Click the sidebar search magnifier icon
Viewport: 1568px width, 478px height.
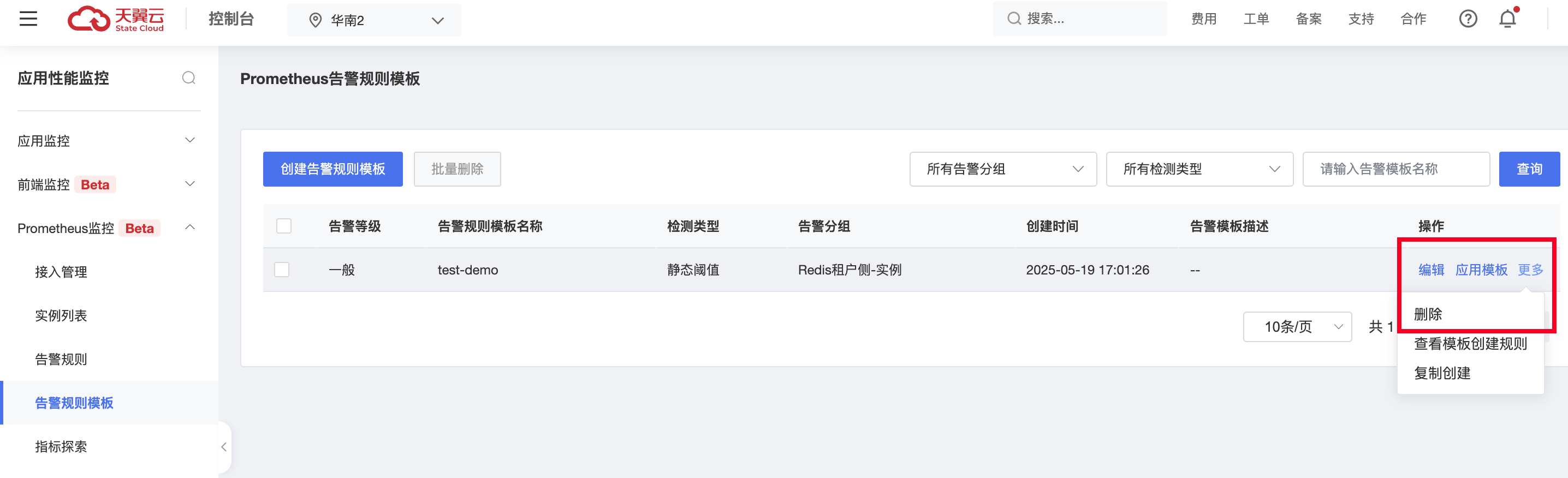click(x=189, y=78)
